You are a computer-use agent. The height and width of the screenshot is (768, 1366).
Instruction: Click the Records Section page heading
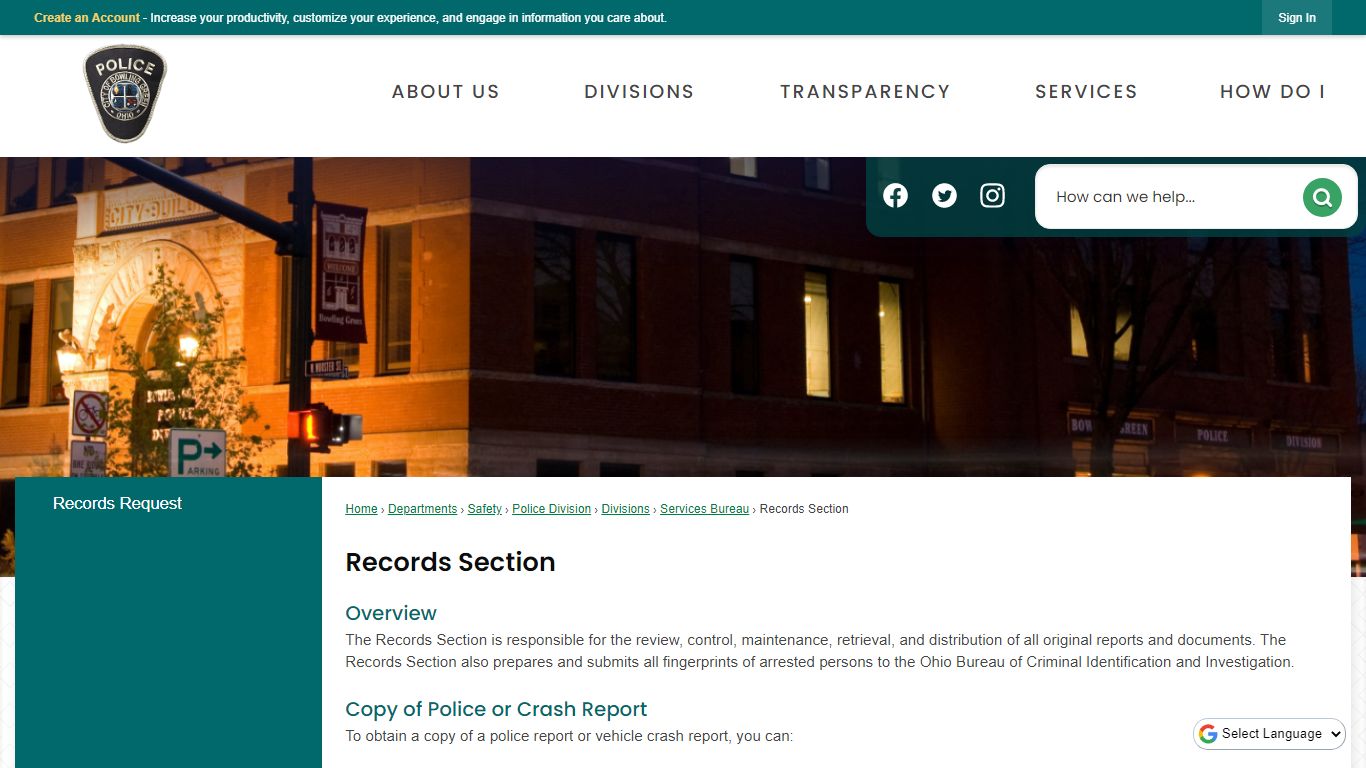(x=450, y=562)
